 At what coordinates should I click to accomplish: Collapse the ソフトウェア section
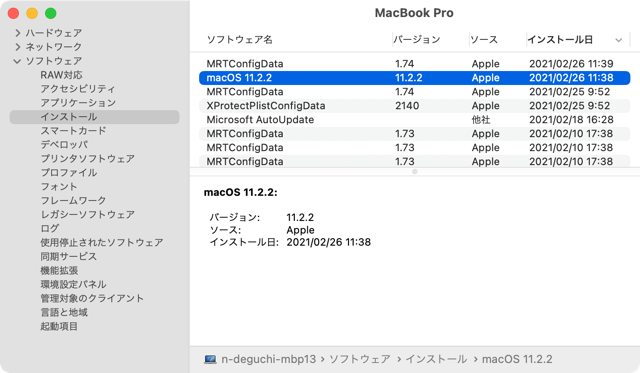click(17, 61)
